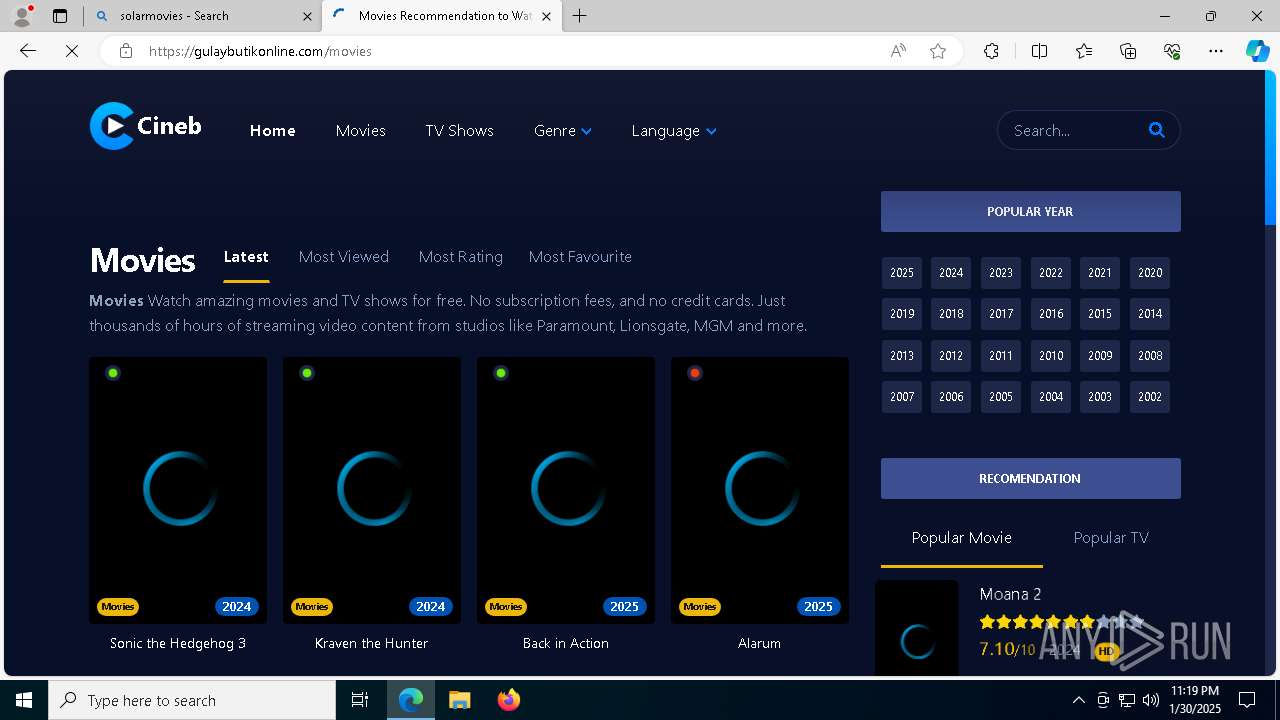The width and height of the screenshot is (1280, 720).
Task: Open Split screen icon
Action: 1039,51
